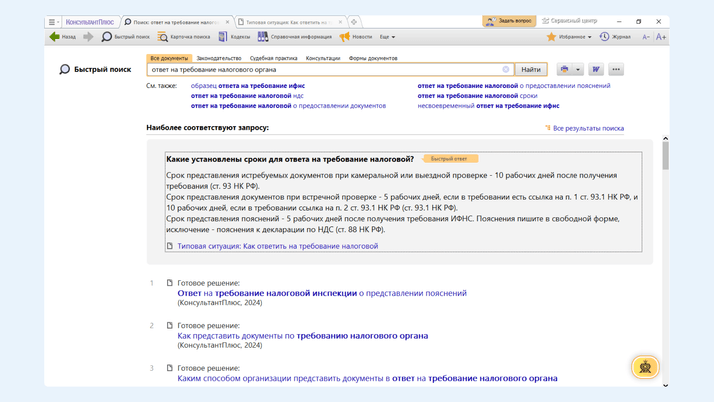This screenshot has height=402, width=714.
Task: Clear the search query with the X icon
Action: coord(505,69)
